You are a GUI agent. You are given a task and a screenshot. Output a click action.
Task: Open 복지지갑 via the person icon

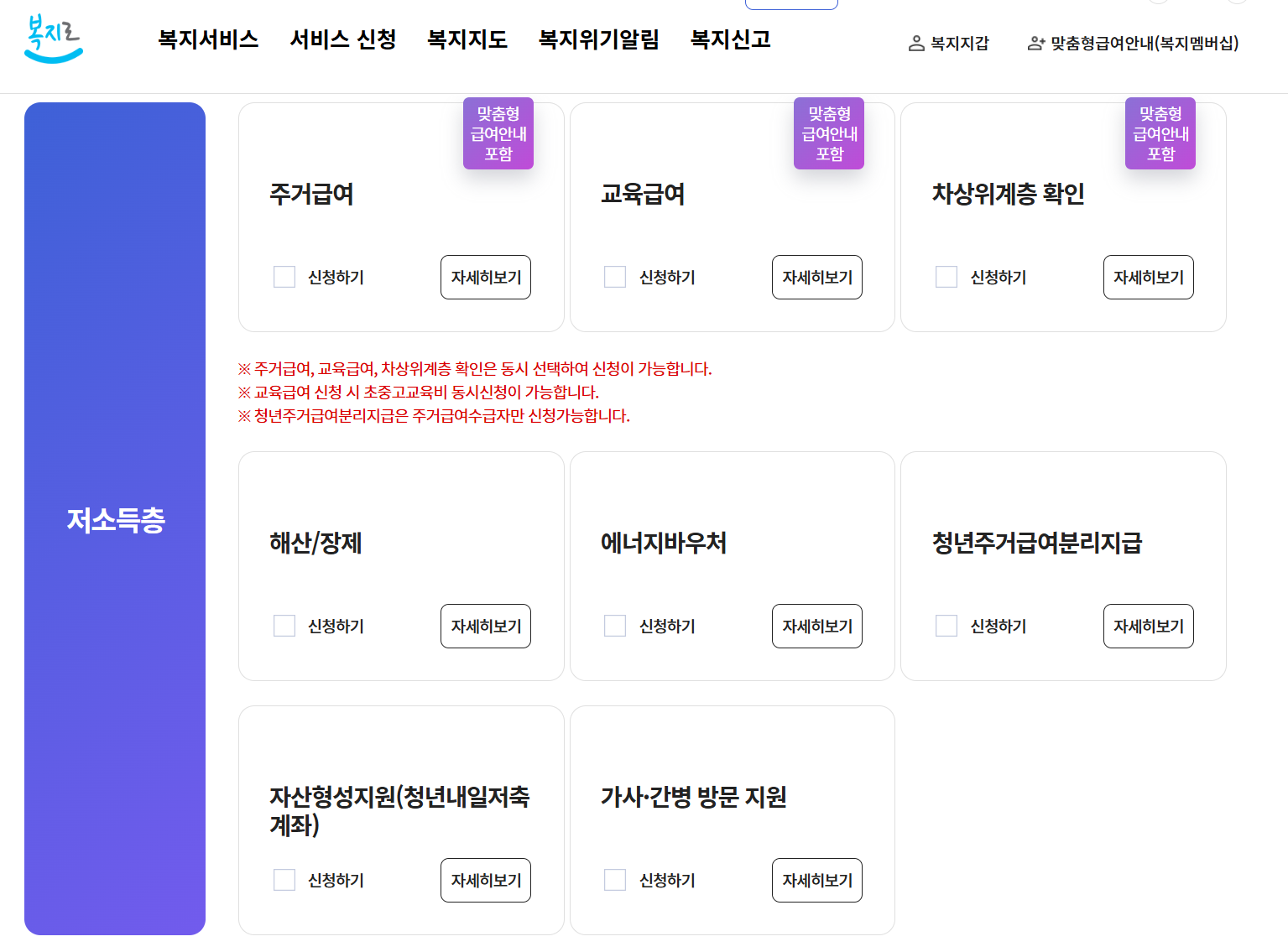coord(949,43)
